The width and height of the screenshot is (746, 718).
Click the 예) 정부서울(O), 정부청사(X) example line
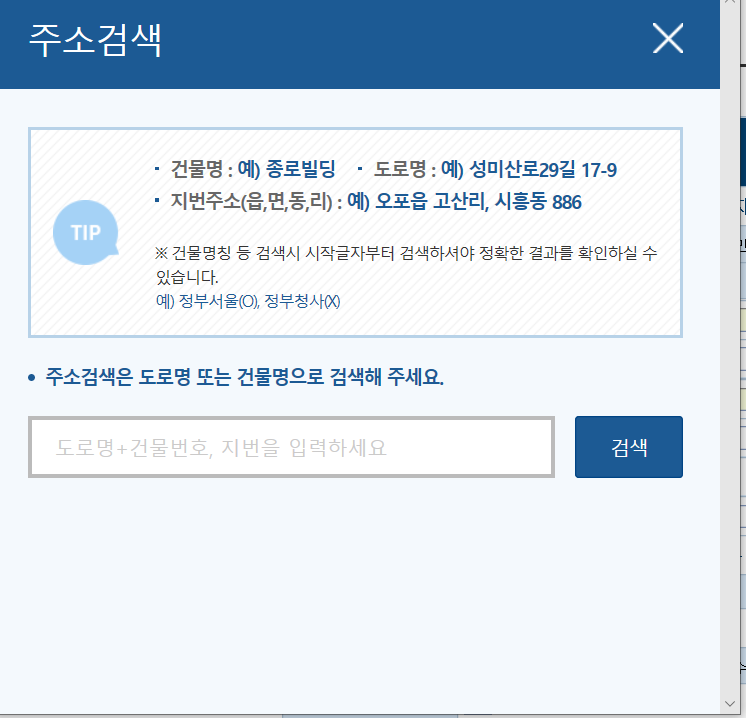click(248, 301)
